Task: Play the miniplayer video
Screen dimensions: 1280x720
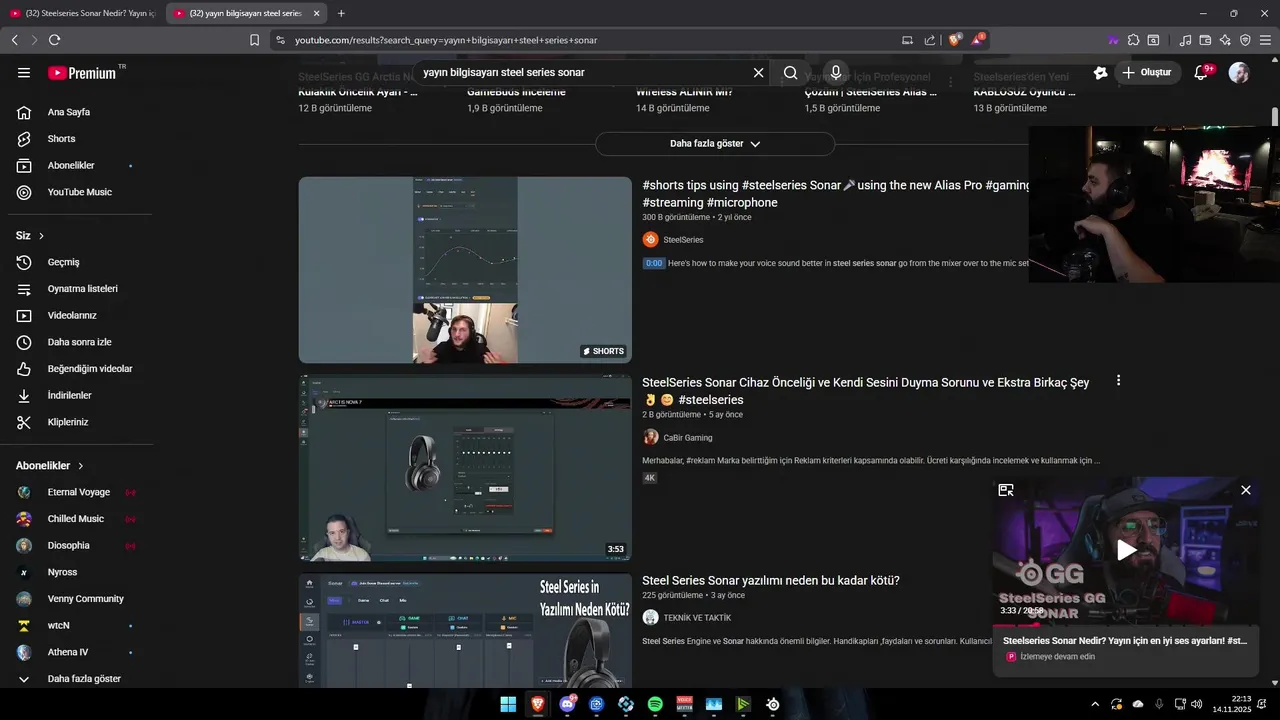Action: 1126,549
